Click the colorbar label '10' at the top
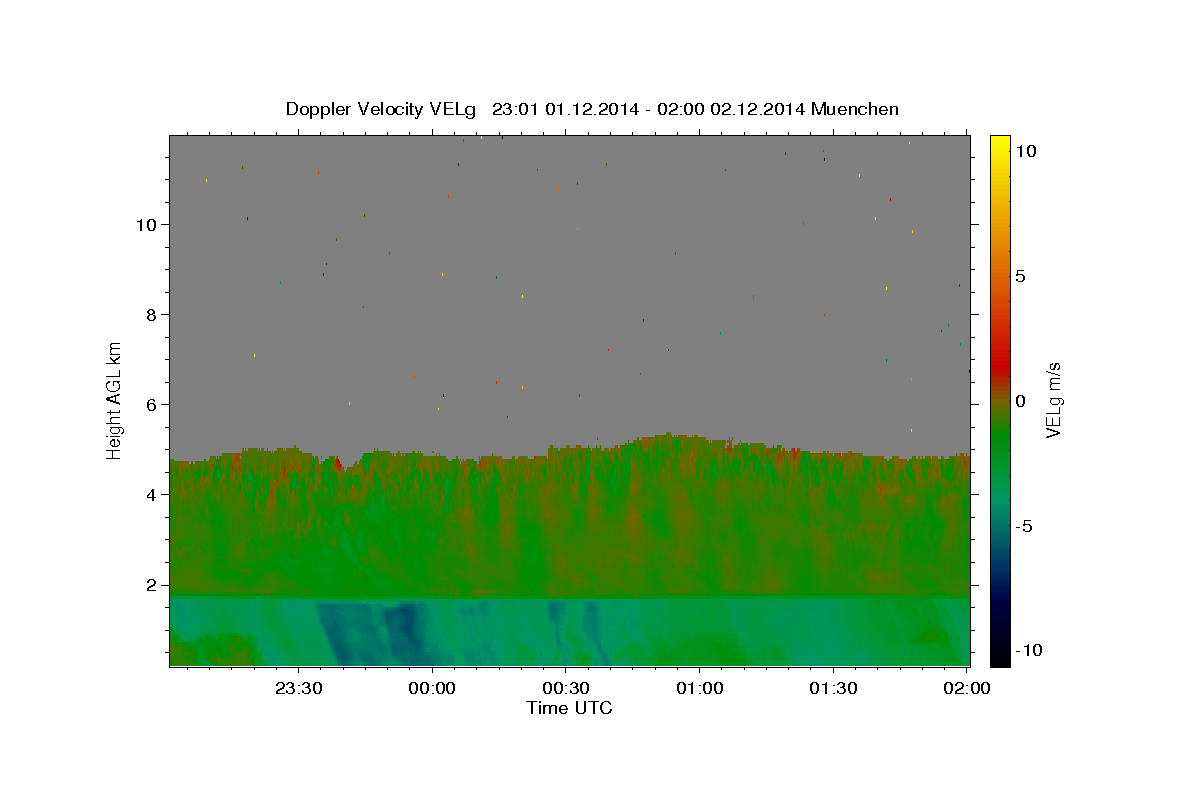 pyautogui.click(x=1026, y=151)
